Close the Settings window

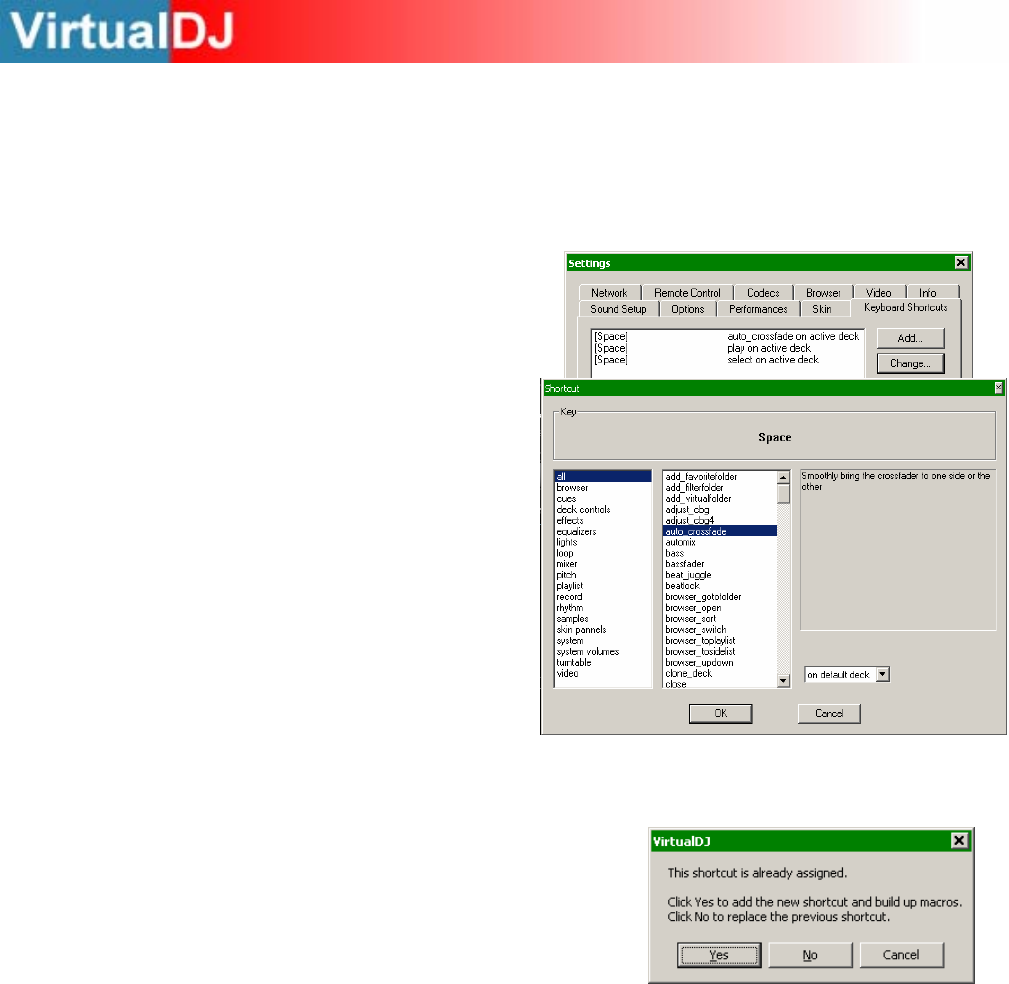click(x=961, y=263)
